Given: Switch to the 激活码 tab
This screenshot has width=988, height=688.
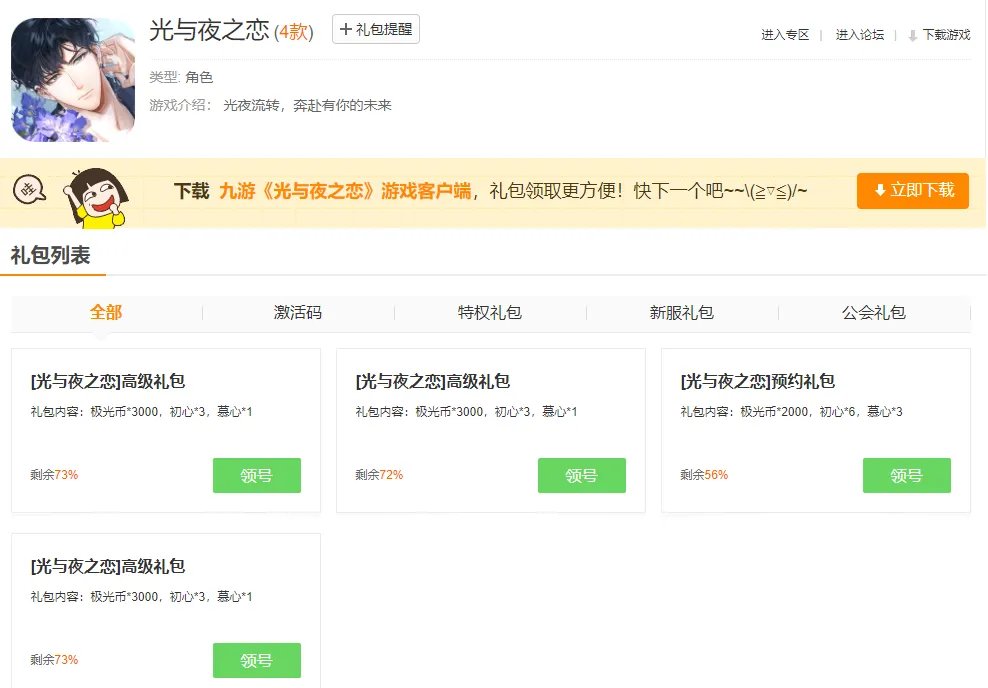Looking at the screenshot, I should pyautogui.click(x=297, y=312).
